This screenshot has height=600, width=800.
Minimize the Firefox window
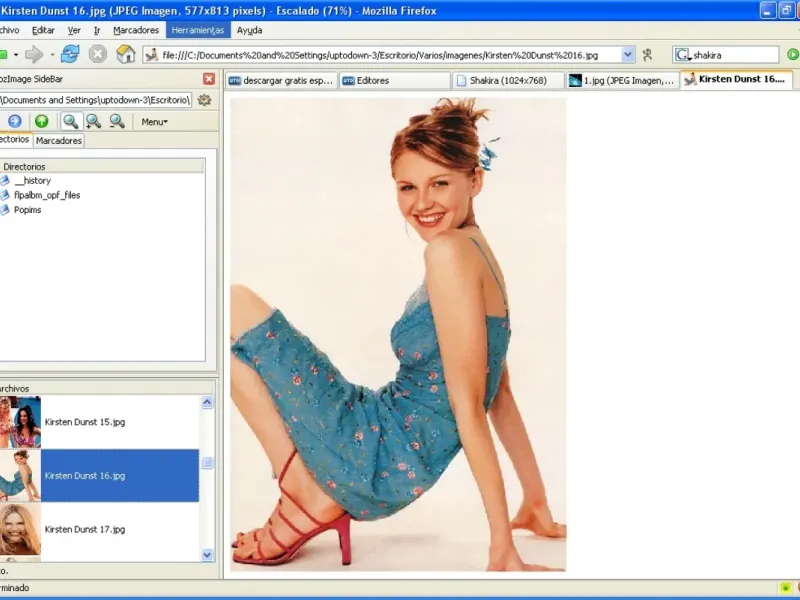768,10
